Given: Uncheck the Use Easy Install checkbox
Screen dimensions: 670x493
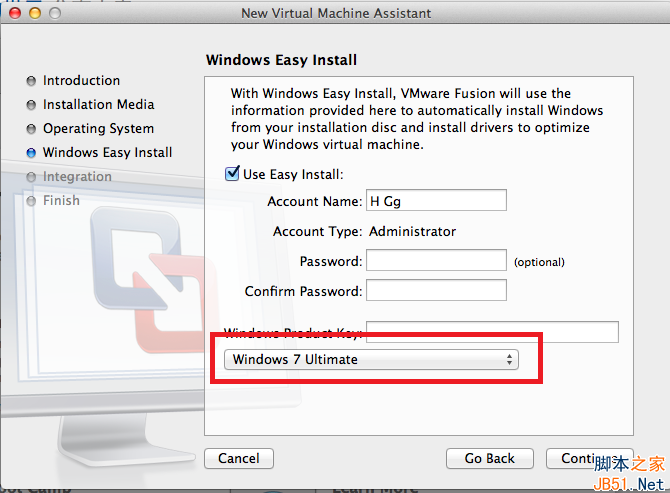Looking at the screenshot, I should (232, 173).
